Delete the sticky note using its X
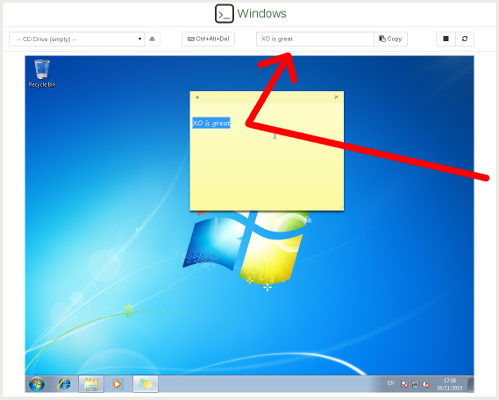 [336, 97]
